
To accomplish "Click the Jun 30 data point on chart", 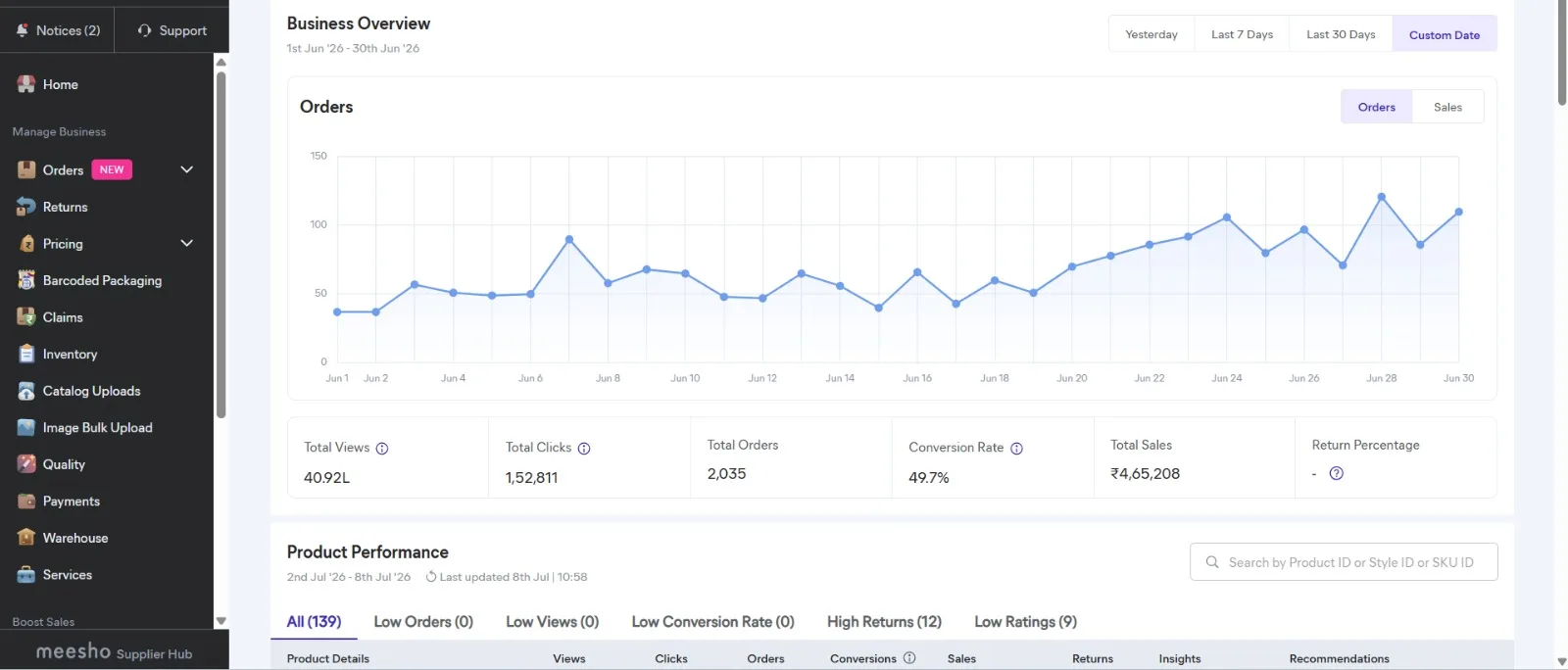I will pyautogui.click(x=1459, y=212).
